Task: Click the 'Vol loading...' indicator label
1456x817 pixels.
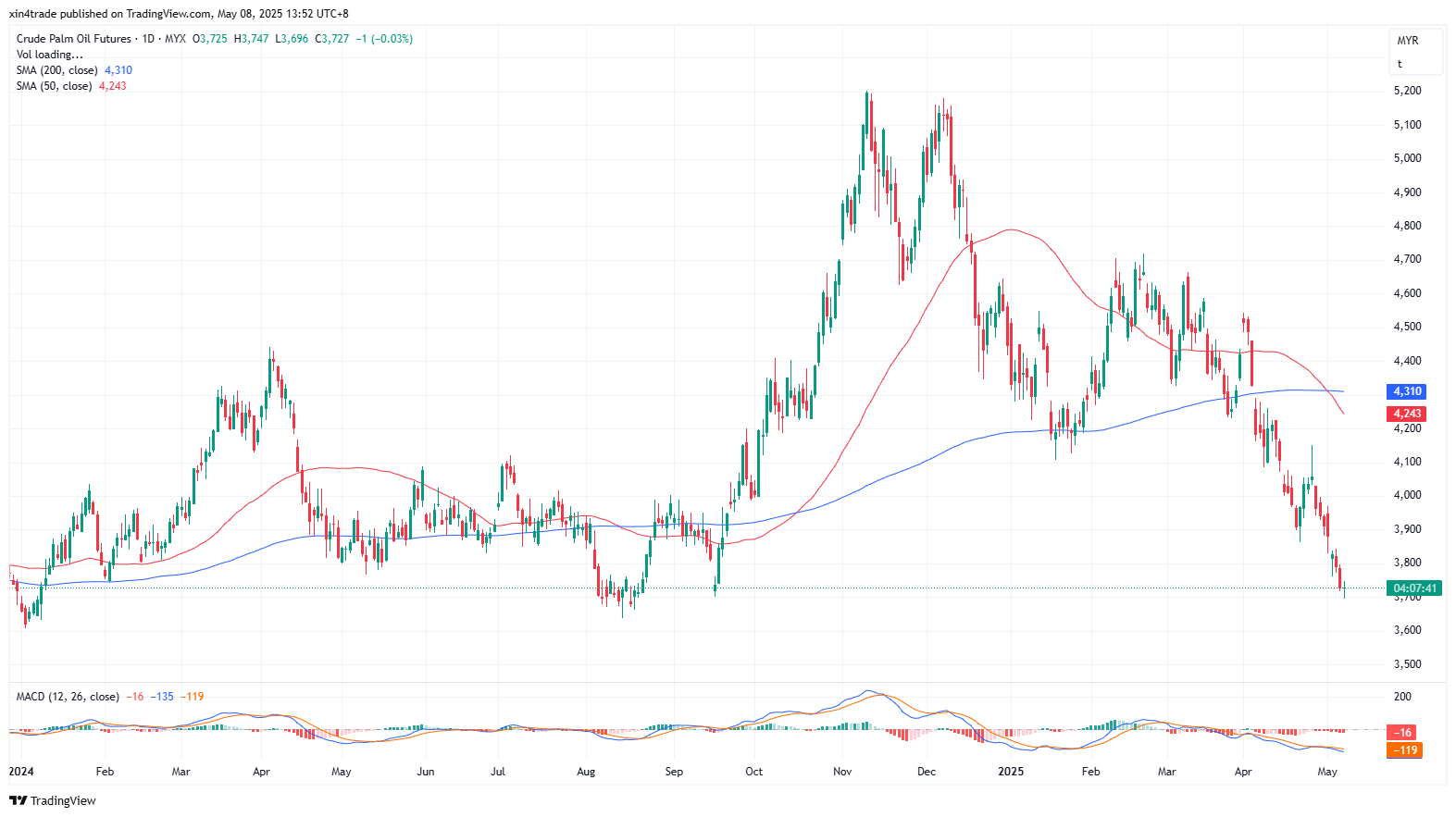Action: click(x=49, y=55)
